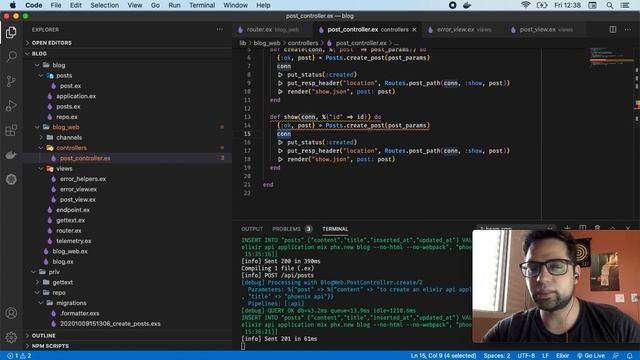This screenshot has width=640, height=360.
Task: Open endpoint.ex in explorer
Action: pos(73,210)
